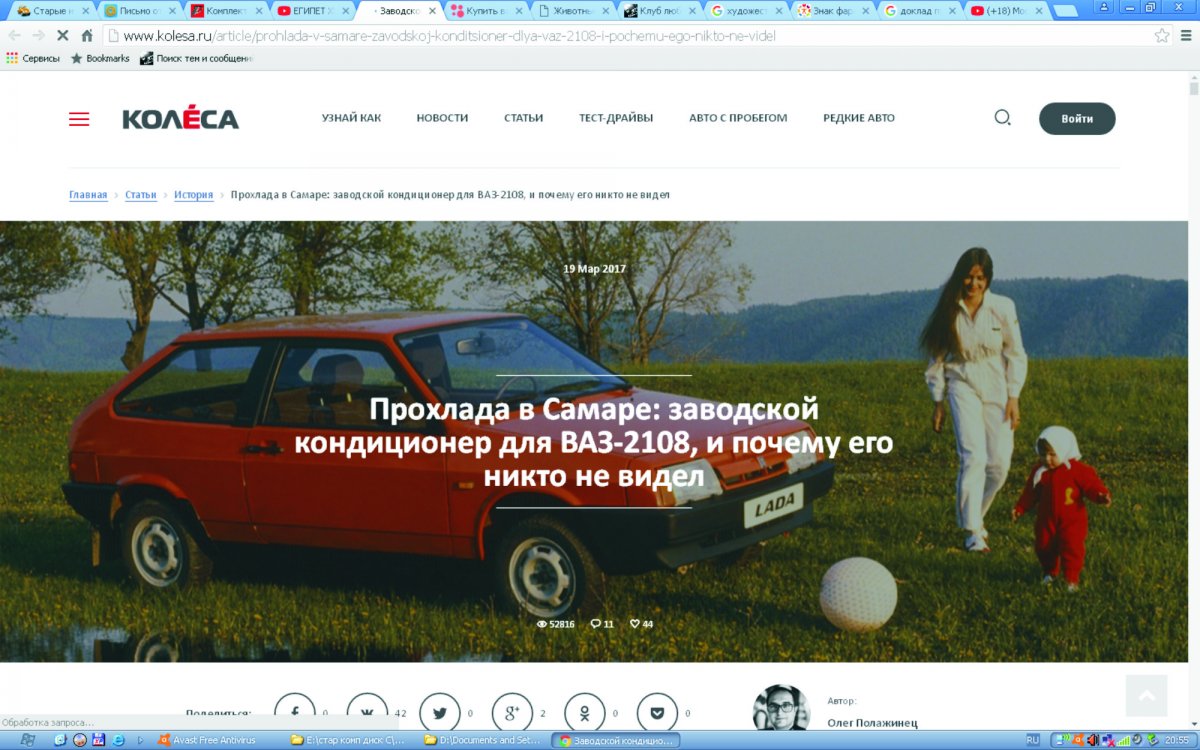The width and height of the screenshot is (1200, 750).
Task: Click the comments icon showing 11
Action: (x=596, y=624)
